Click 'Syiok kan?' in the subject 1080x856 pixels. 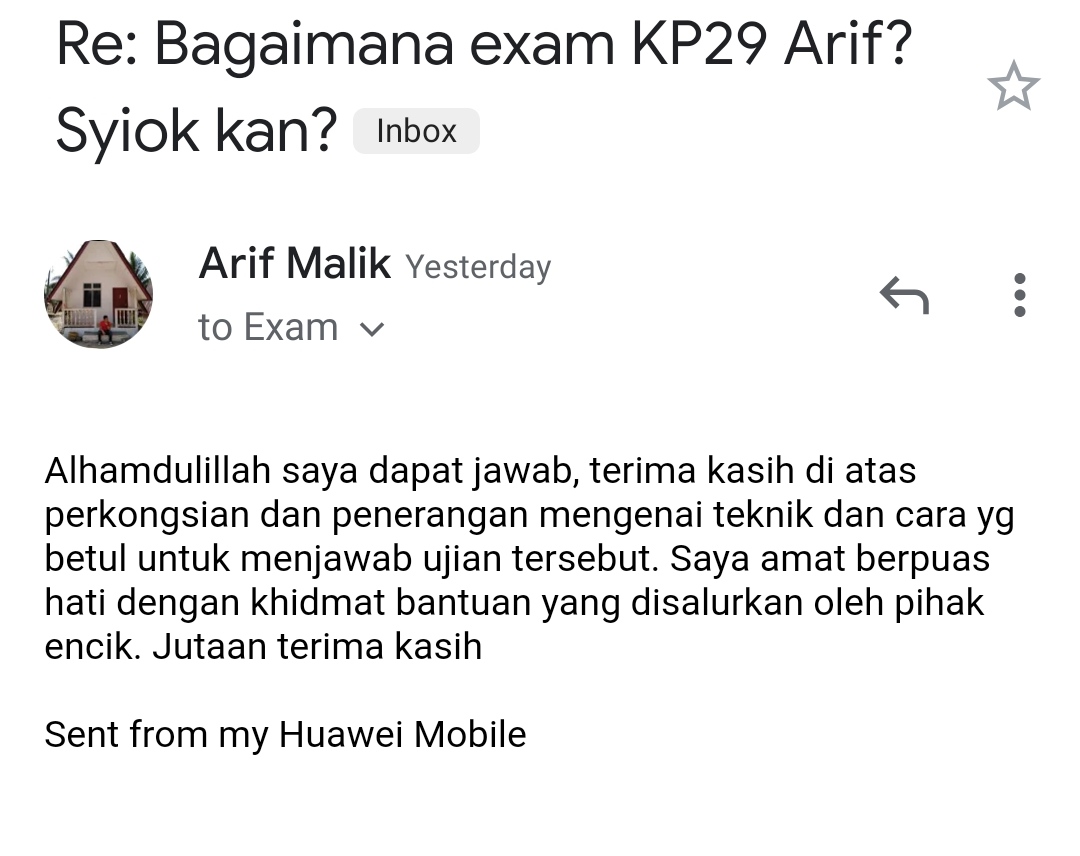coord(196,130)
